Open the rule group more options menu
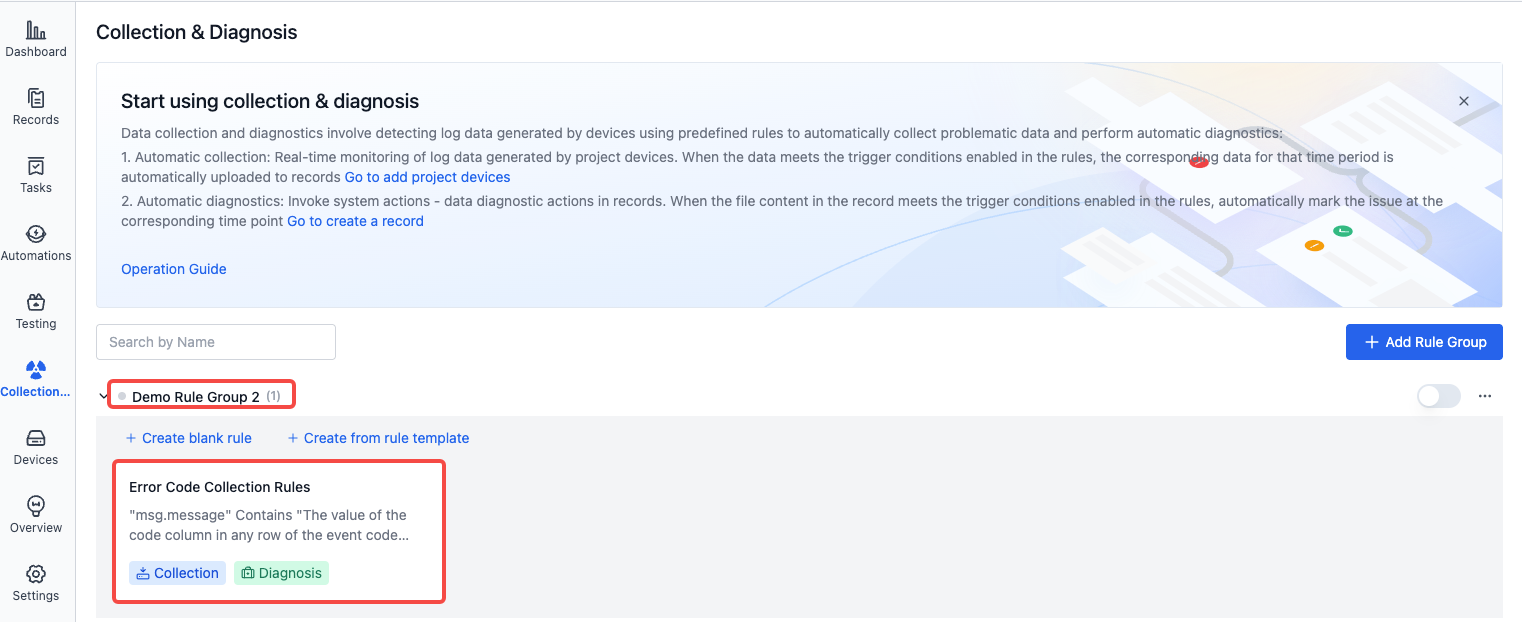The height and width of the screenshot is (622, 1522). (1485, 396)
